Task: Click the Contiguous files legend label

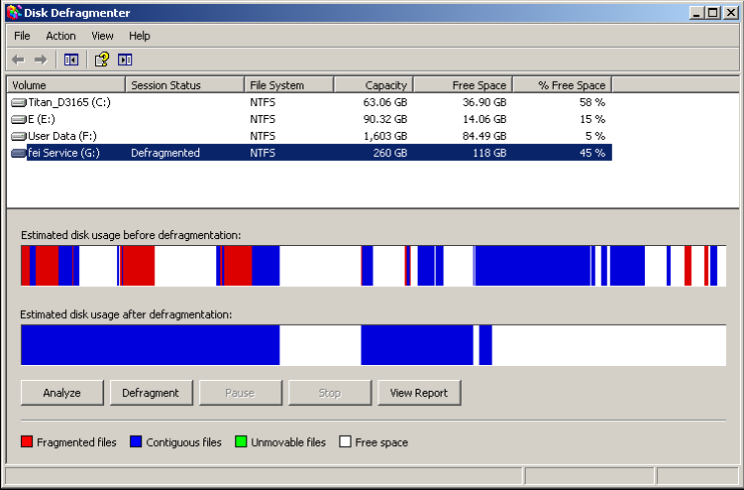Action: (x=184, y=443)
